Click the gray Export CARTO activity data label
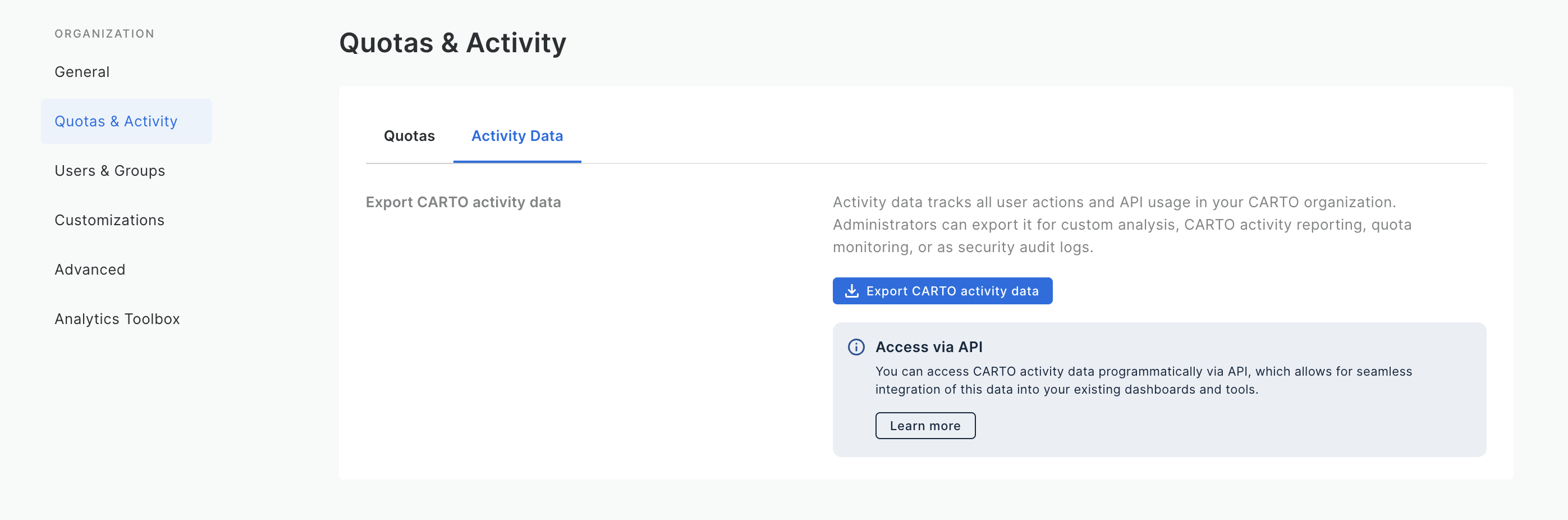This screenshot has height=520, width=1568. click(x=463, y=202)
